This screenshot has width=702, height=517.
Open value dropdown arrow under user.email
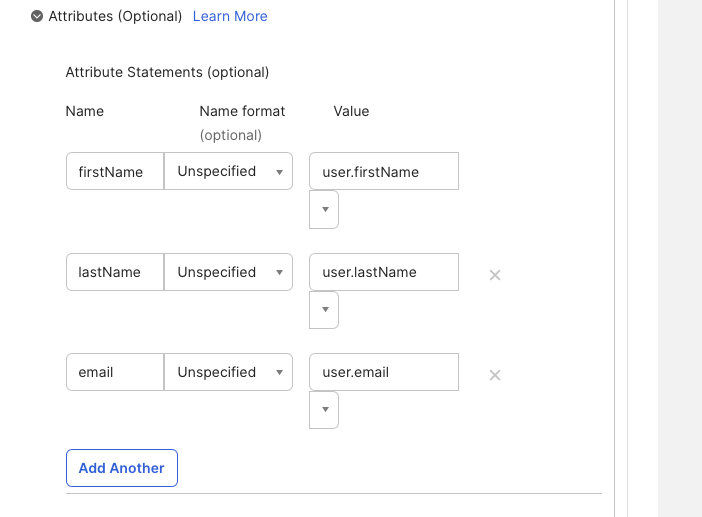[324, 410]
